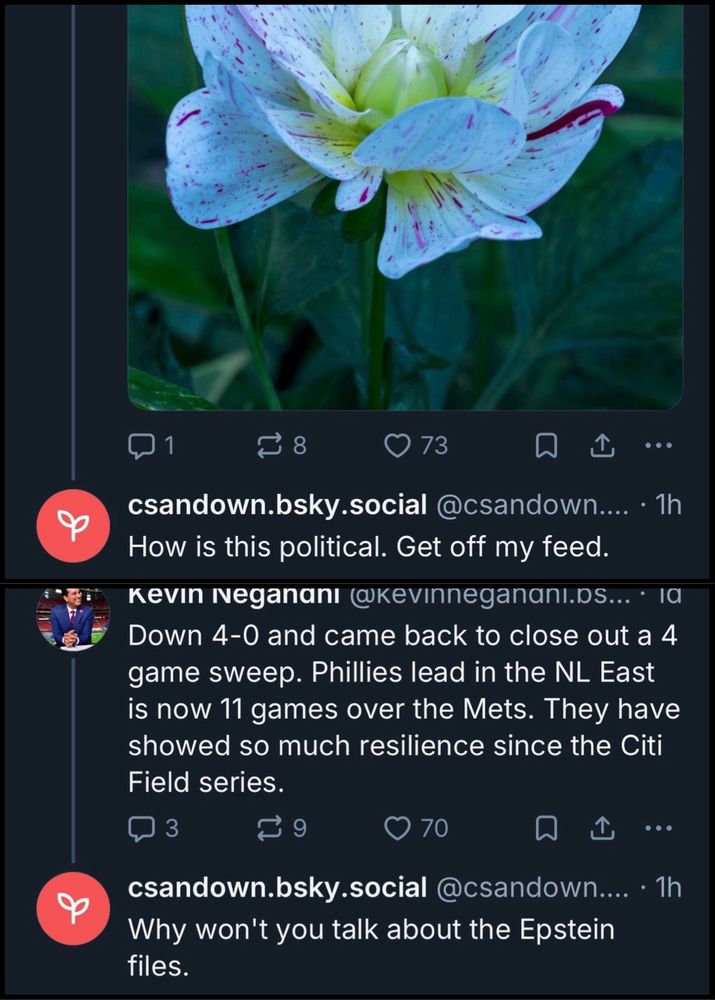715x1000 pixels.
Task: Click csandown's red leaf avatar
Action: (x=74, y=524)
